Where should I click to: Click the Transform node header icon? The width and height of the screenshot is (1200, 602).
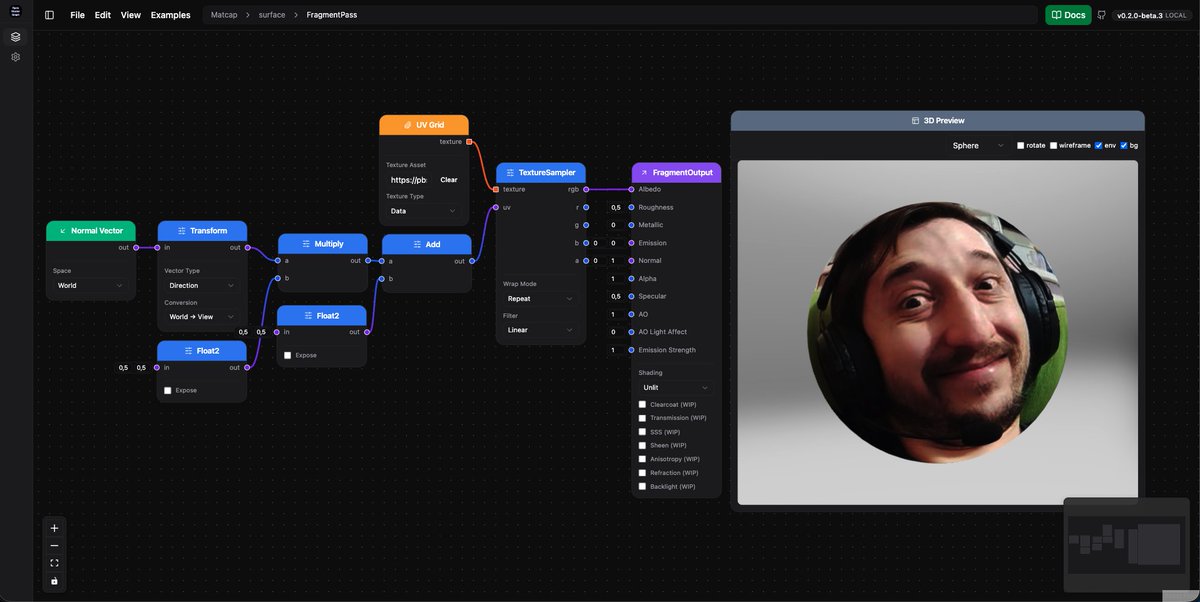click(181, 231)
